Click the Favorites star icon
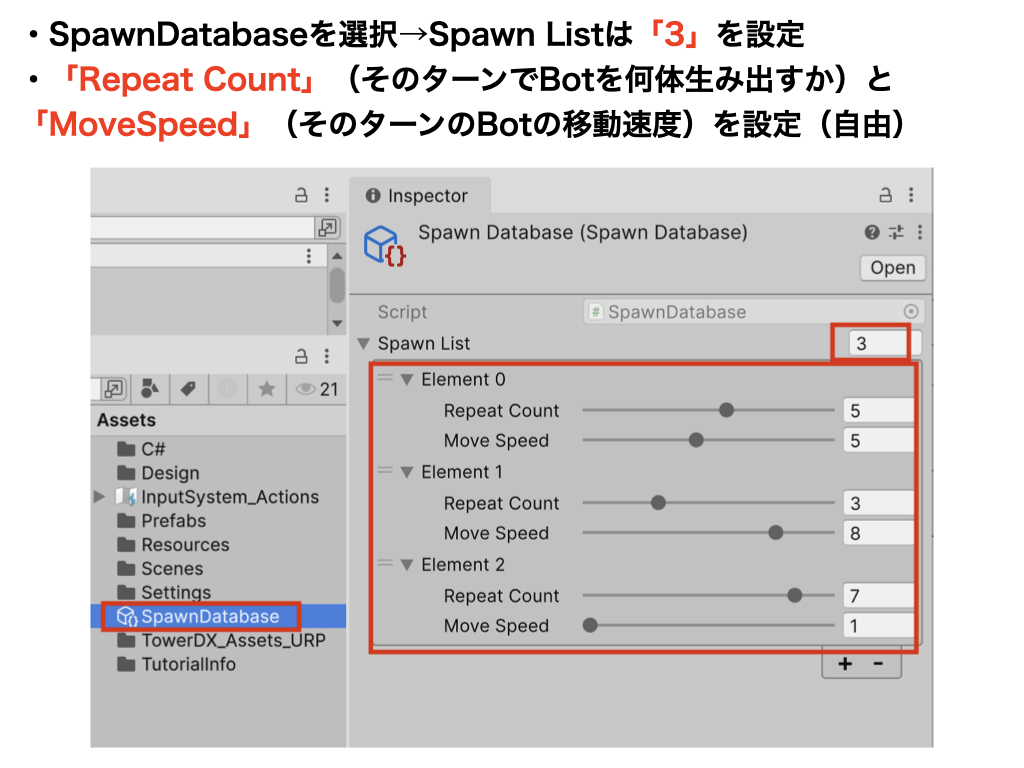Image resolution: width=1024 pixels, height=768 pixels. click(x=266, y=389)
